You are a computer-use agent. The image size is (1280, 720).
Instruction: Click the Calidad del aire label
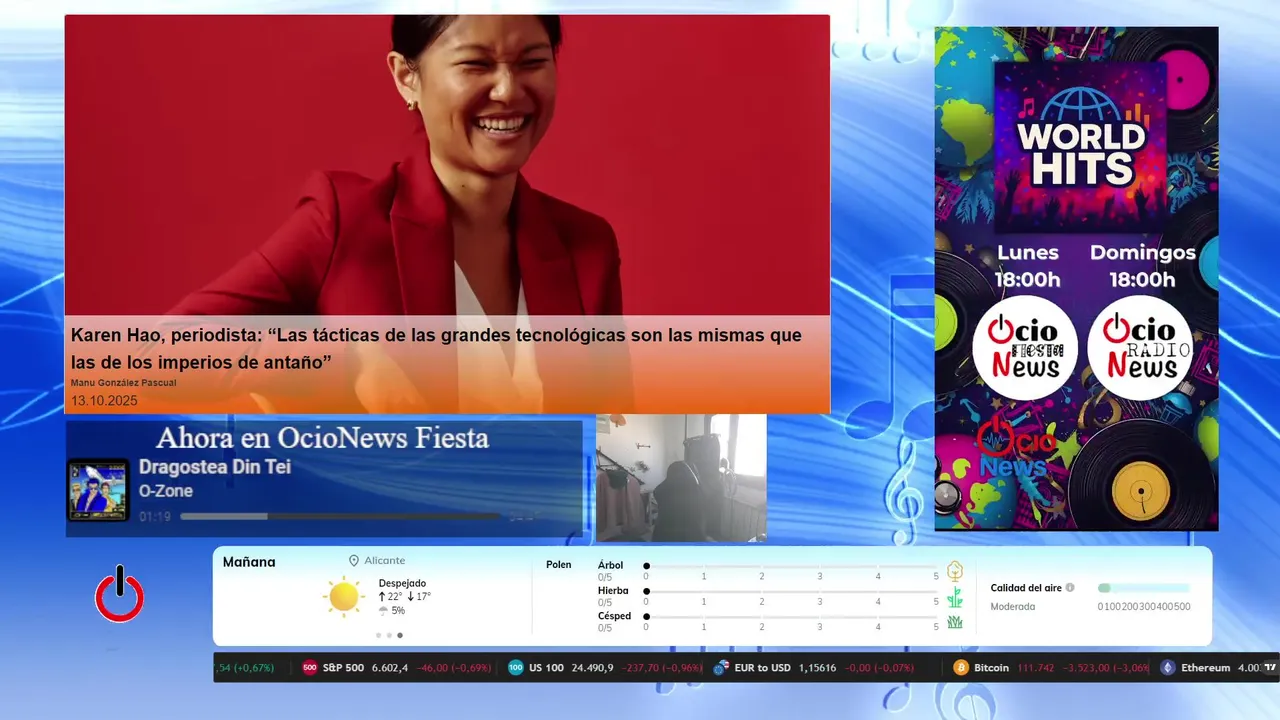tap(1026, 588)
